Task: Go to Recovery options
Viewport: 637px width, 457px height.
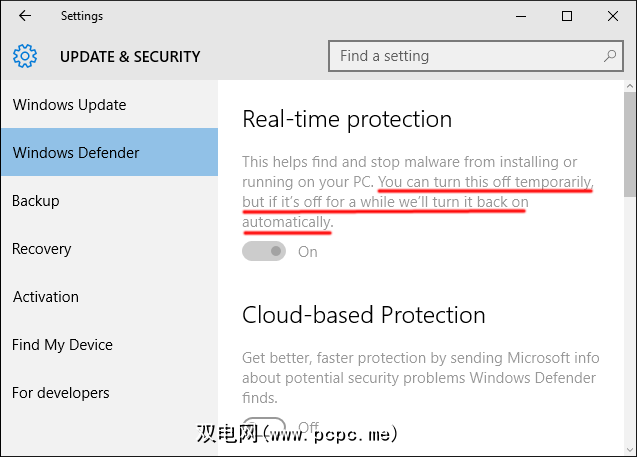Action: pyautogui.click(x=42, y=249)
